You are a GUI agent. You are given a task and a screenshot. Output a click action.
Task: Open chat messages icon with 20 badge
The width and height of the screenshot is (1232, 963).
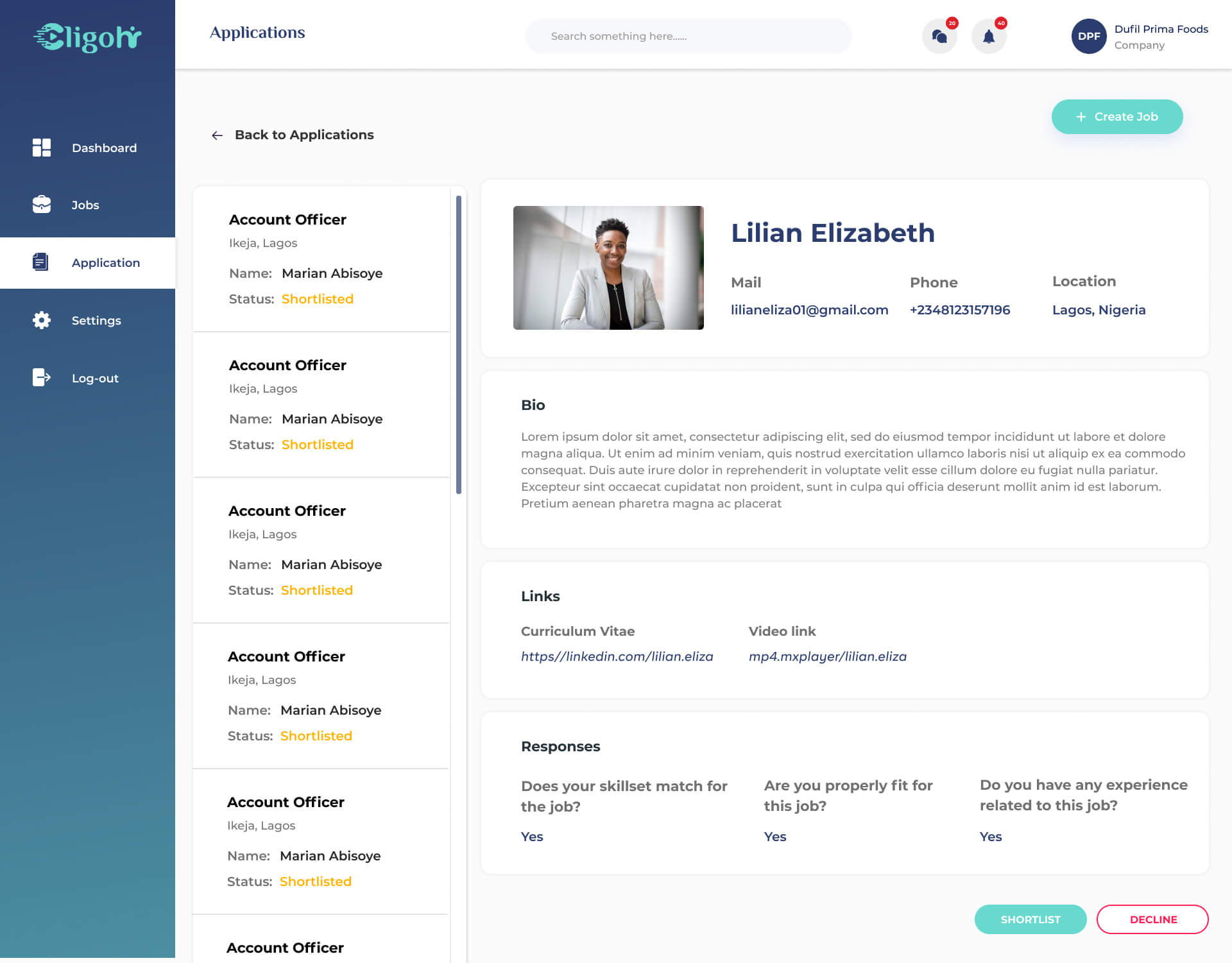tap(940, 36)
